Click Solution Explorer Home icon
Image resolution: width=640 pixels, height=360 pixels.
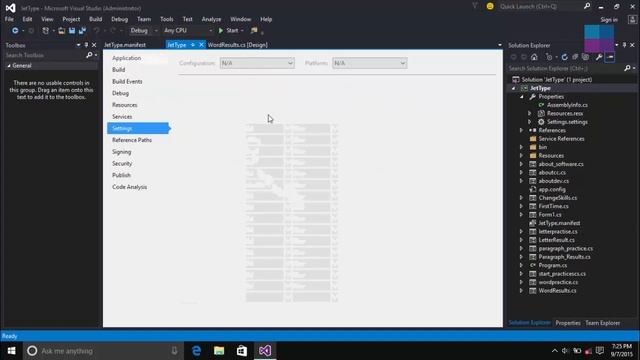(x=534, y=57)
